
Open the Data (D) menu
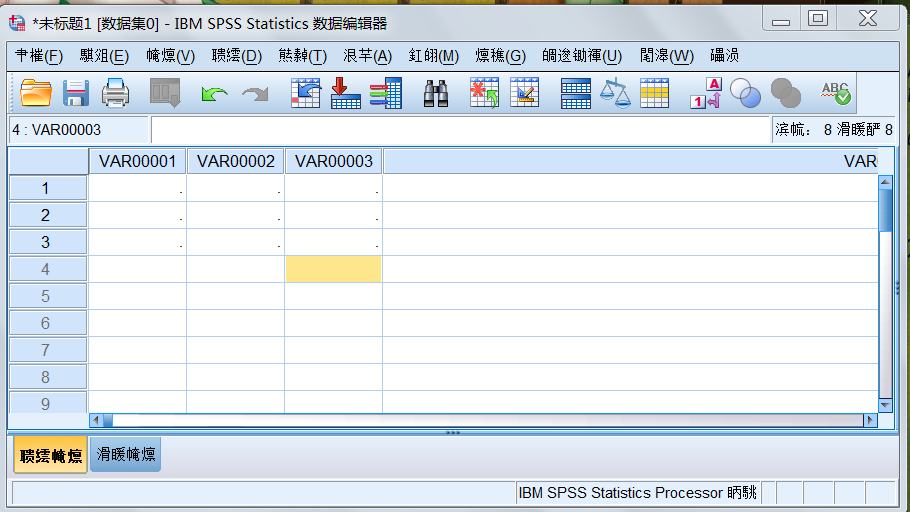pos(237,56)
